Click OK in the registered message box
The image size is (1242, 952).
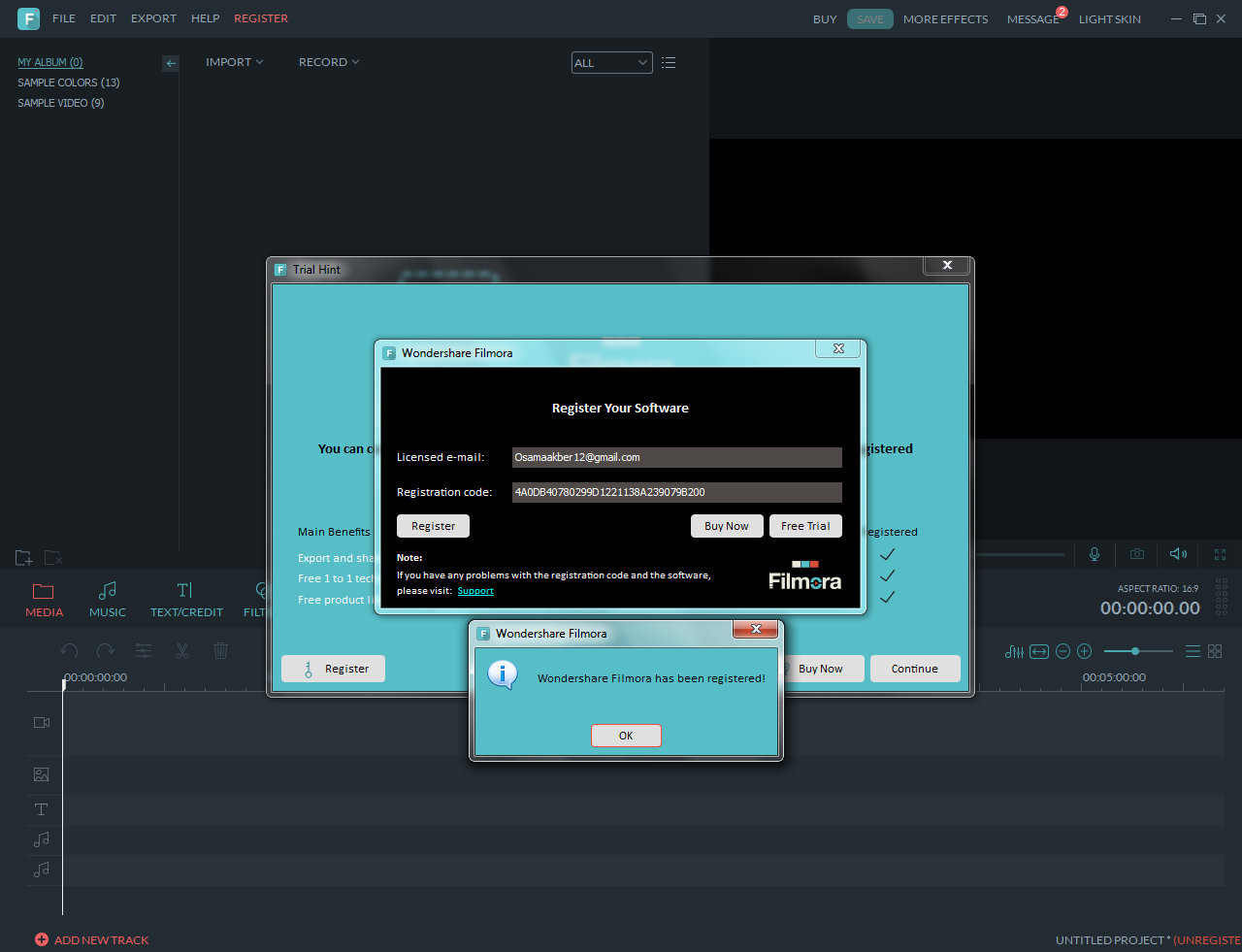click(x=626, y=736)
